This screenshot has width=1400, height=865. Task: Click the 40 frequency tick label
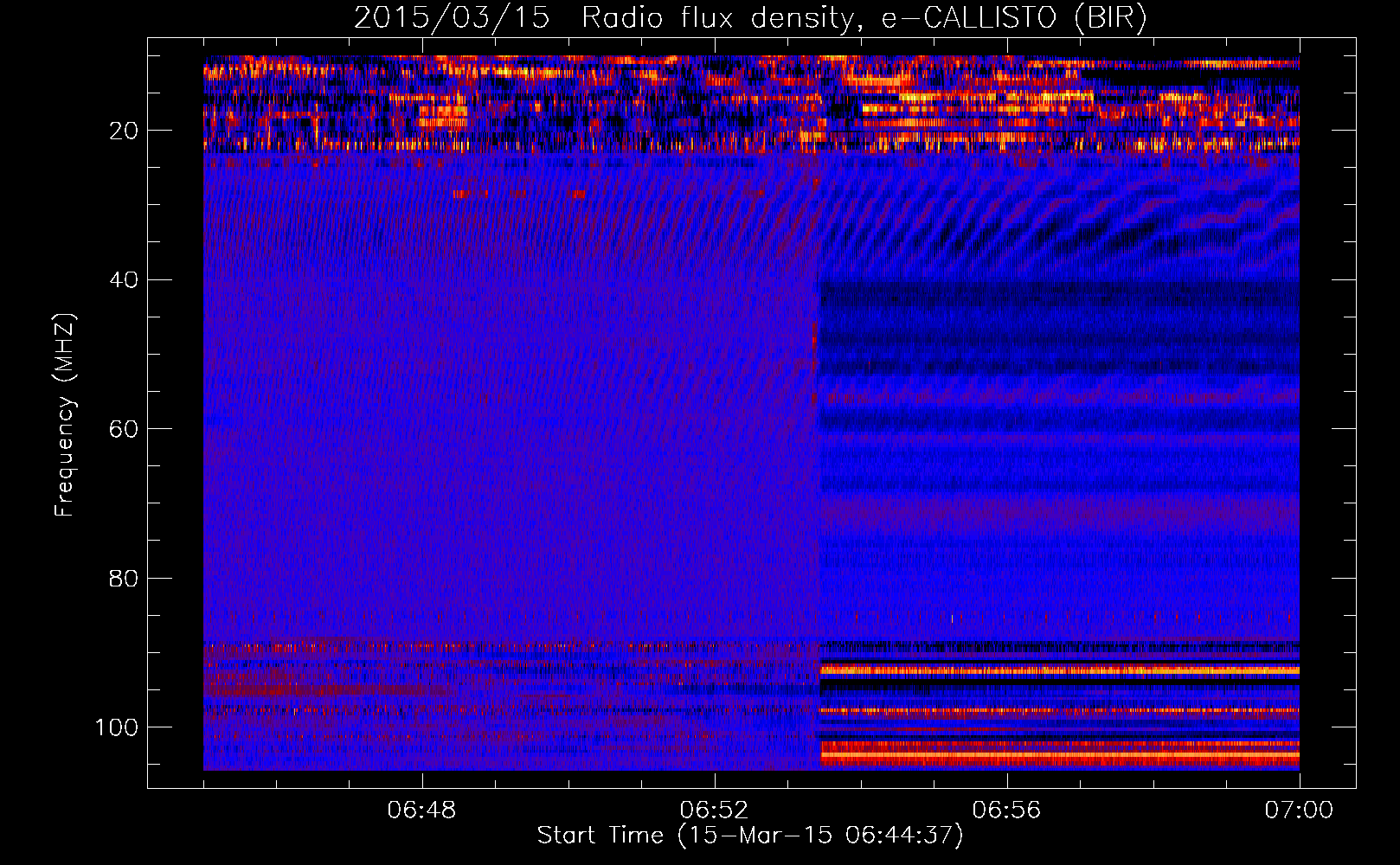[125, 279]
